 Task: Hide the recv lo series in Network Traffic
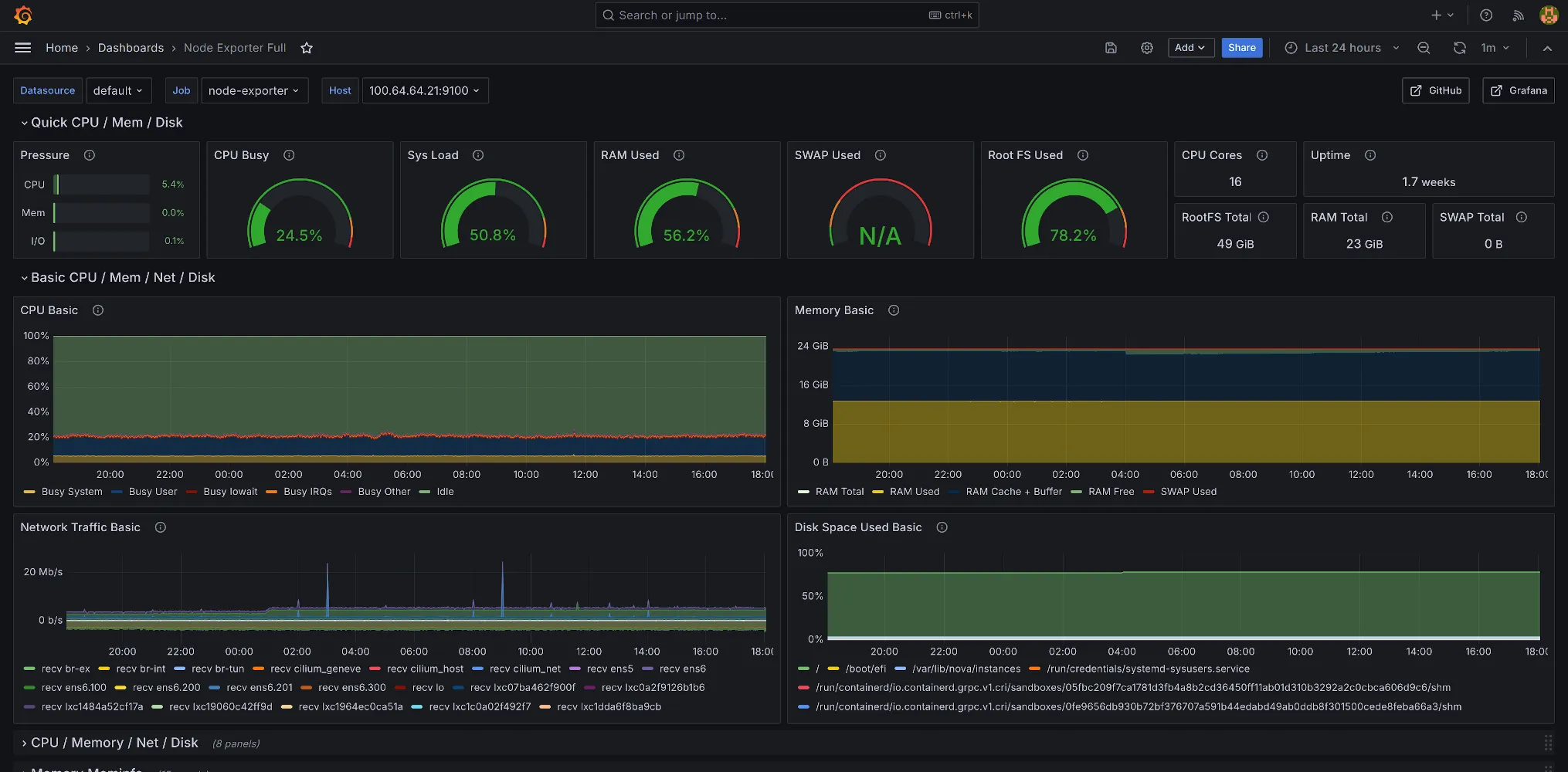point(427,687)
